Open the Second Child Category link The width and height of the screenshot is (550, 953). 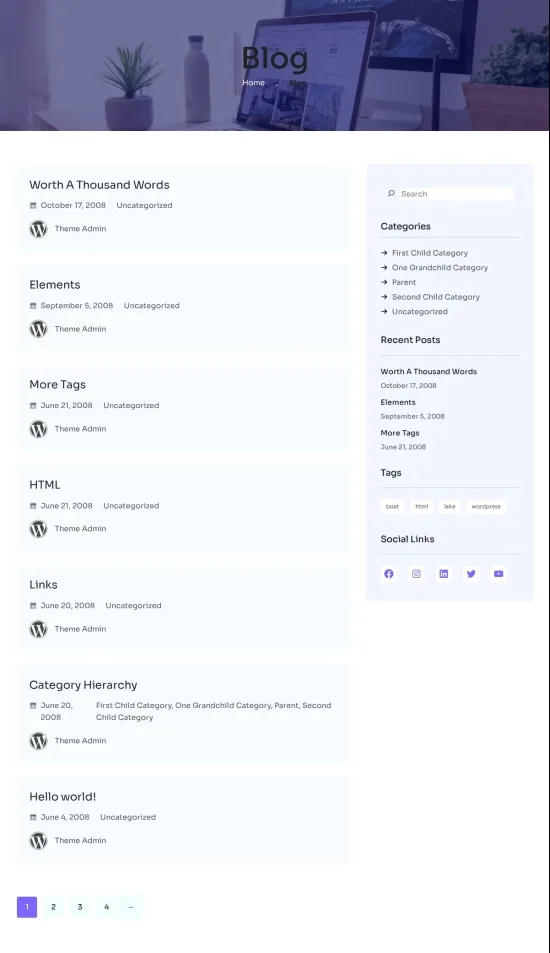pos(436,297)
